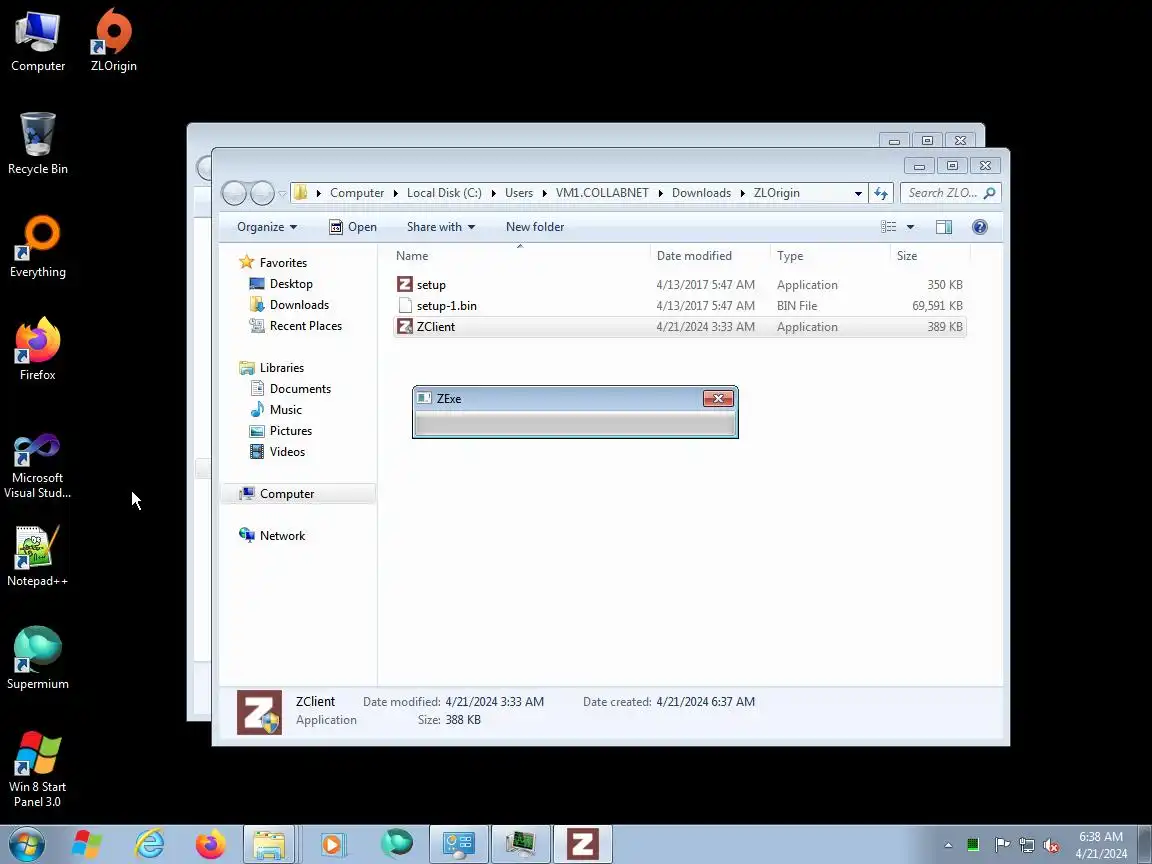
Task: Sort files by the Name column
Action: pyautogui.click(x=521, y=256)
